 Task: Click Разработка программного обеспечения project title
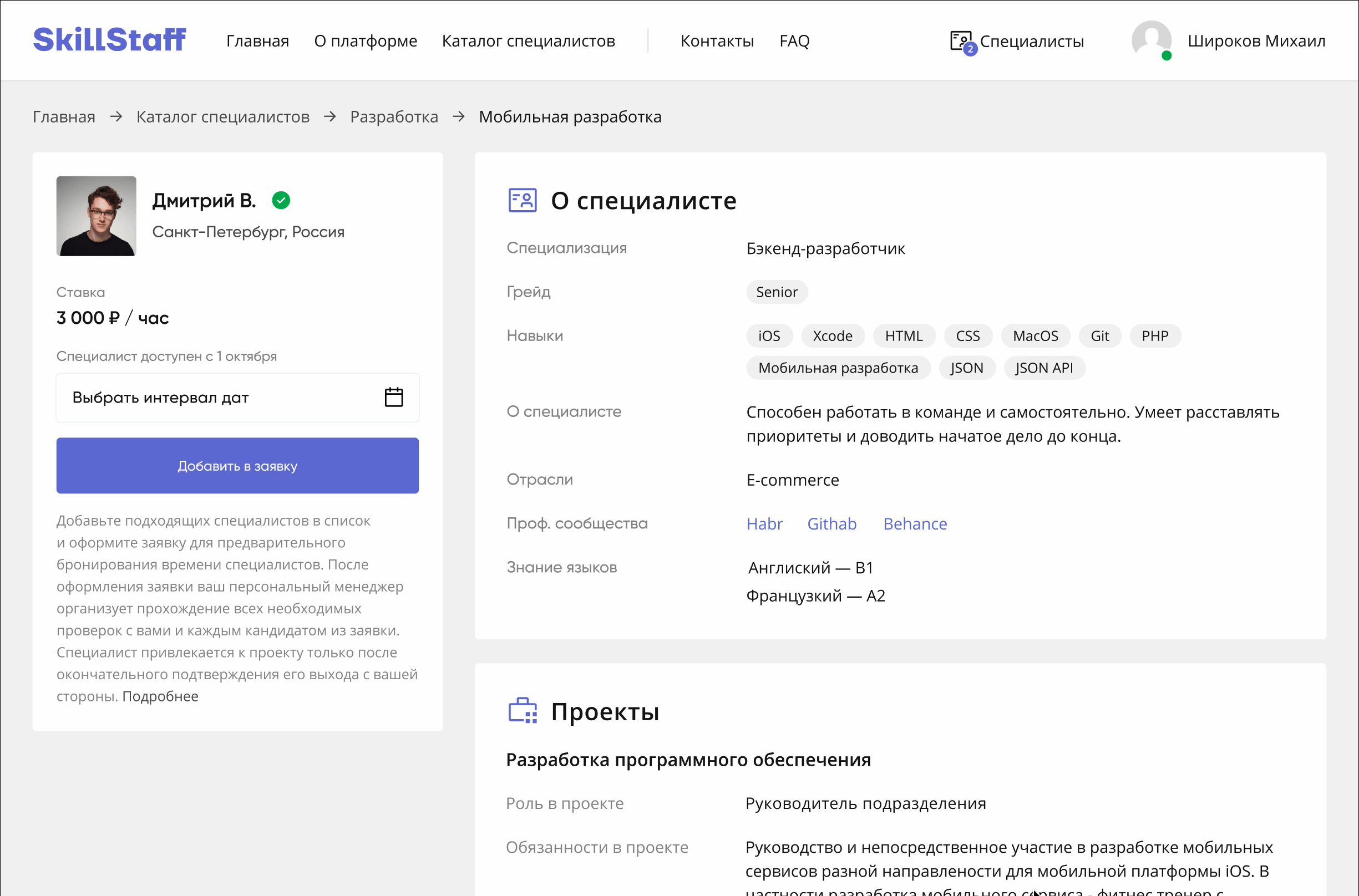[688, 760]
